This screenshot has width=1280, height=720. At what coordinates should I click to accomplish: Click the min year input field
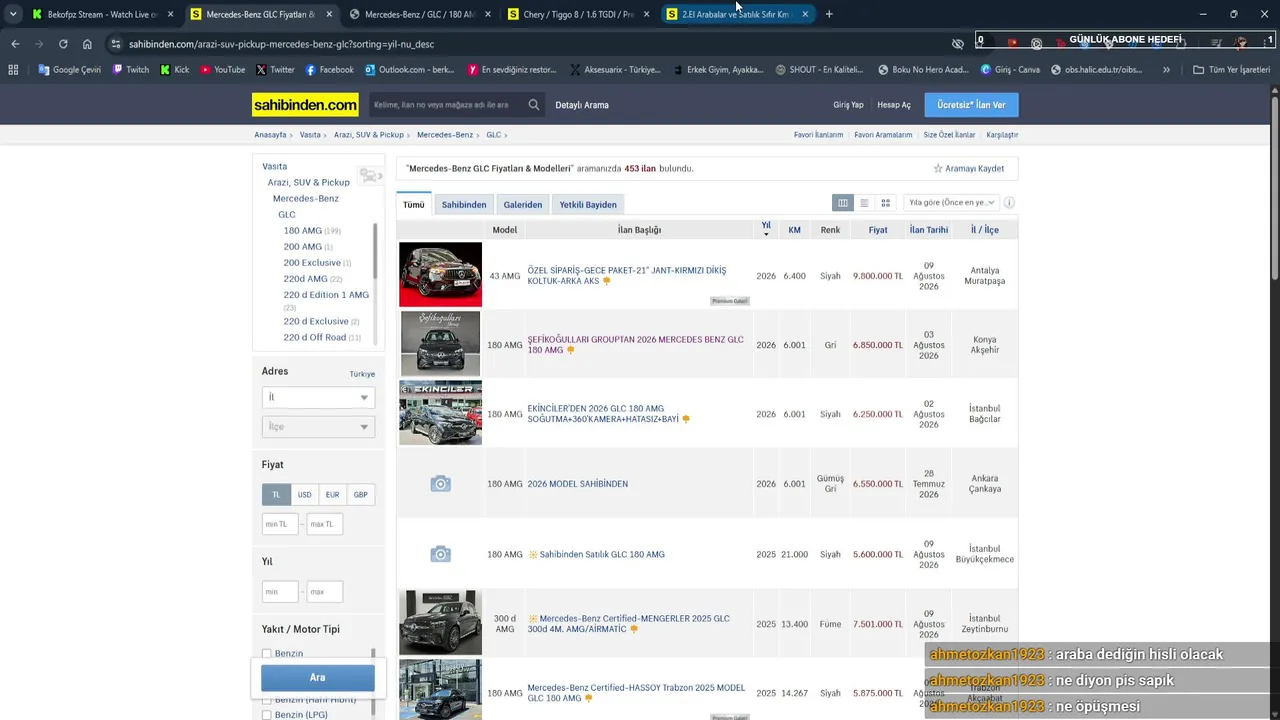coord(280,592)
